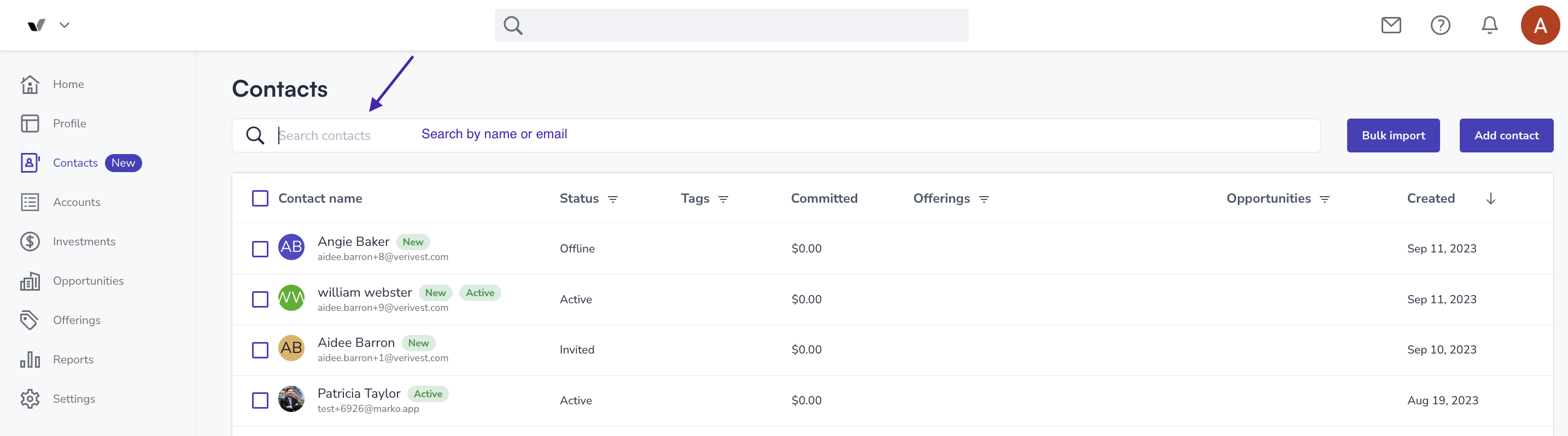
Task: Click the Aug 19, 2023 created date
Action: click(x=1442, y=400)
